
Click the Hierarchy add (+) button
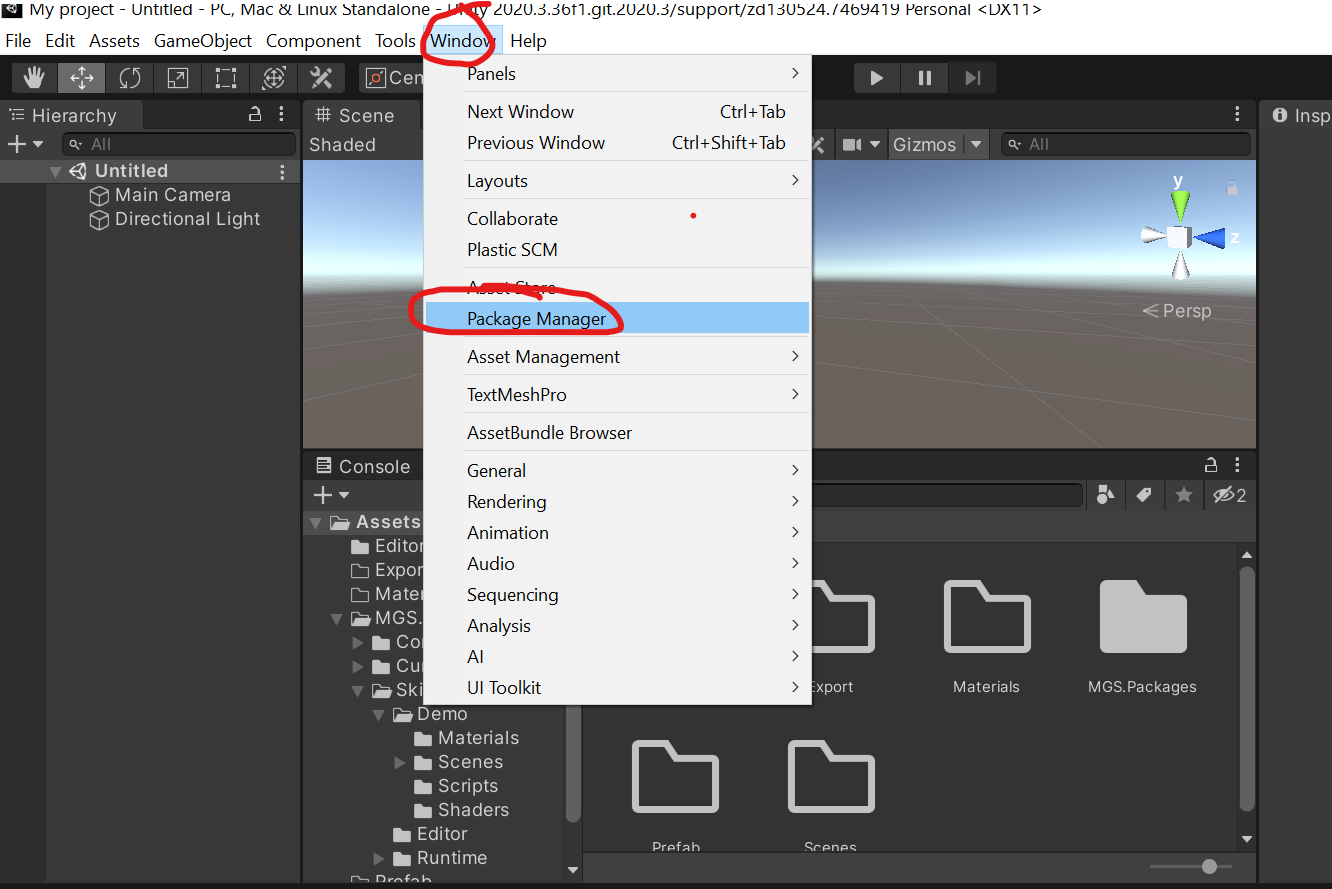click(25, 144)
